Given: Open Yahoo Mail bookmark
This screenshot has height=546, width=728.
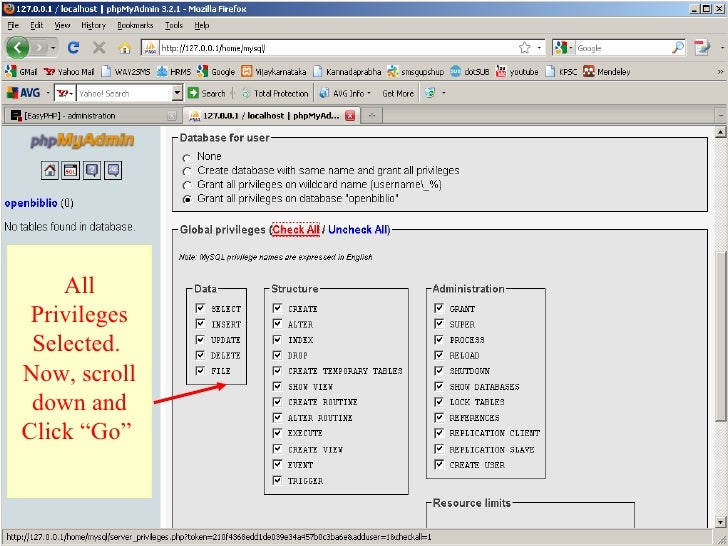Looking at the screenshot, I should point(69,72).
